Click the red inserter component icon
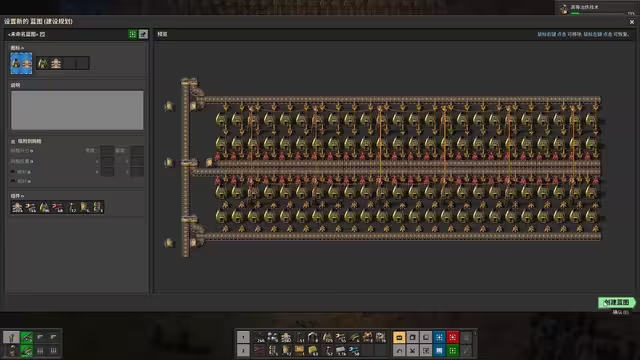This screenshot has height=360, width=640. [58, 207]
